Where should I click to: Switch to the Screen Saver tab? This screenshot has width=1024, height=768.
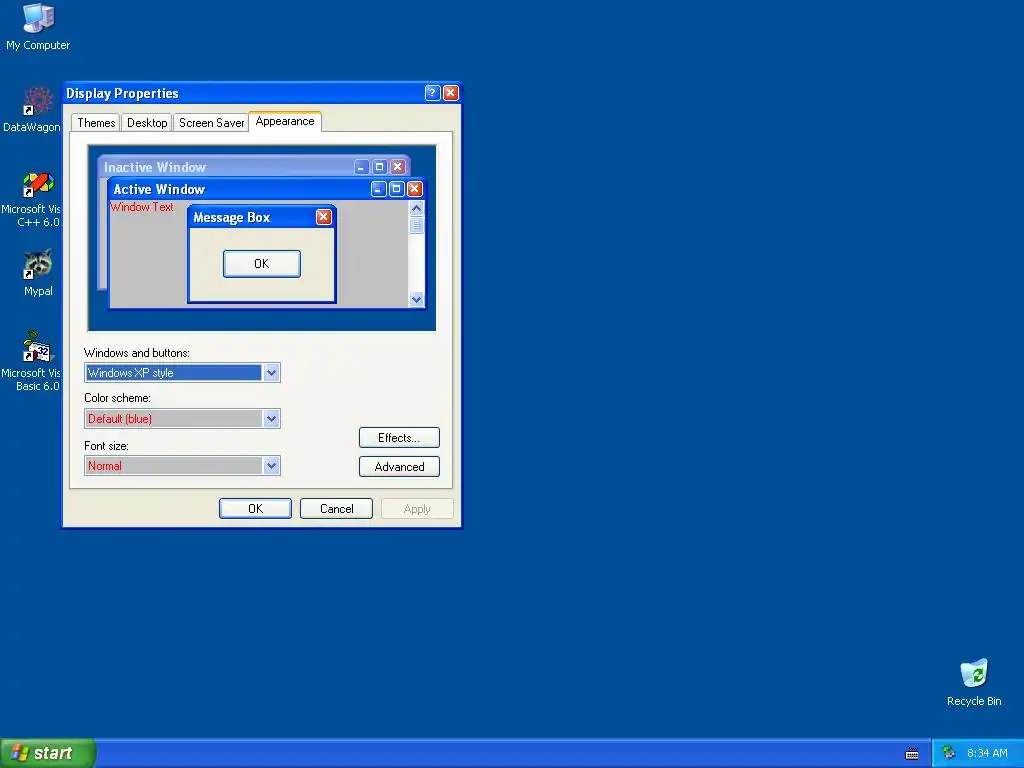(x=211, y=123)
